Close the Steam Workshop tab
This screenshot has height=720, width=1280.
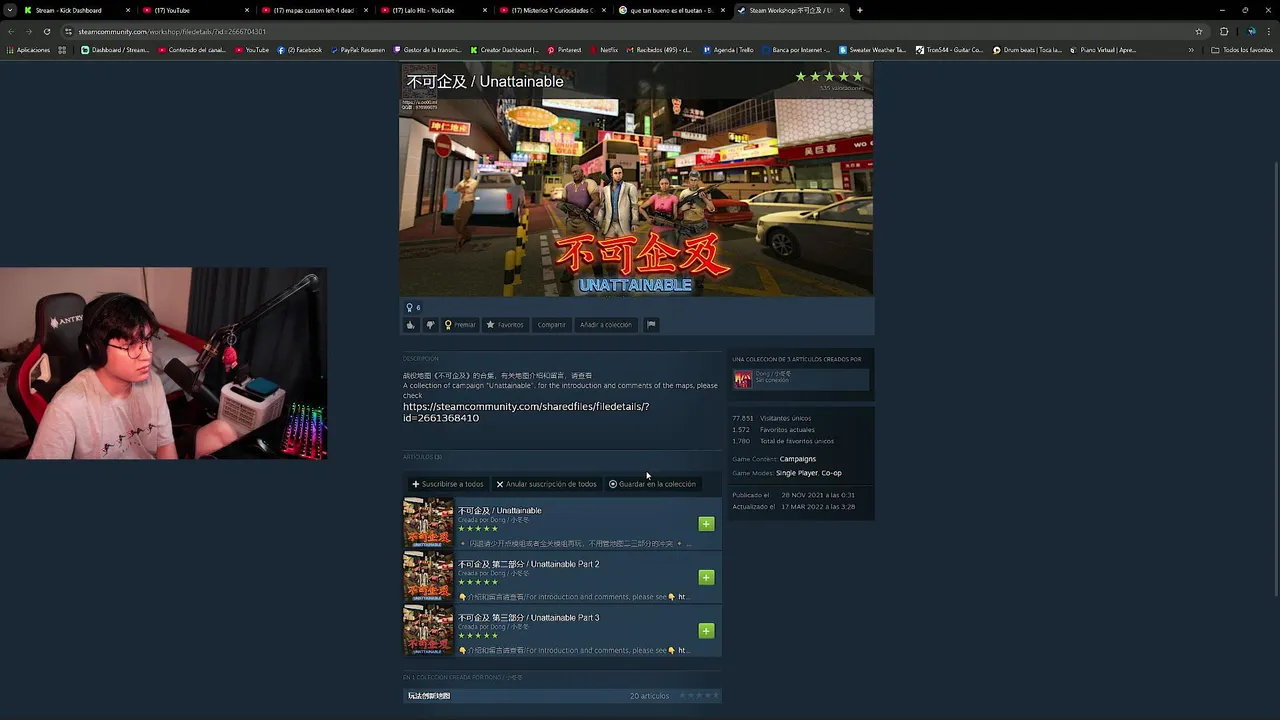coord(843,10)
